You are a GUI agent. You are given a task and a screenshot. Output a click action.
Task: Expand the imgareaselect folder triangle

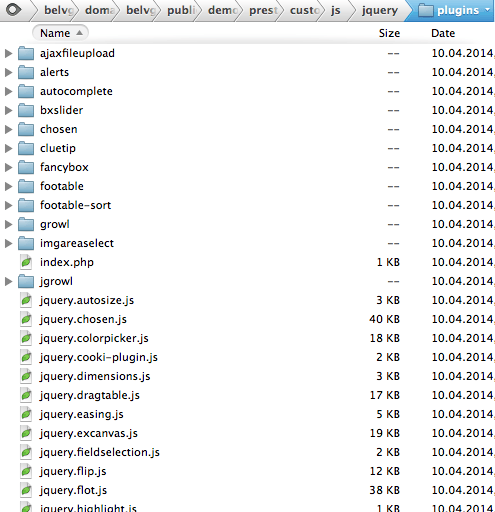pyautogui.click(x=8, y=243)
